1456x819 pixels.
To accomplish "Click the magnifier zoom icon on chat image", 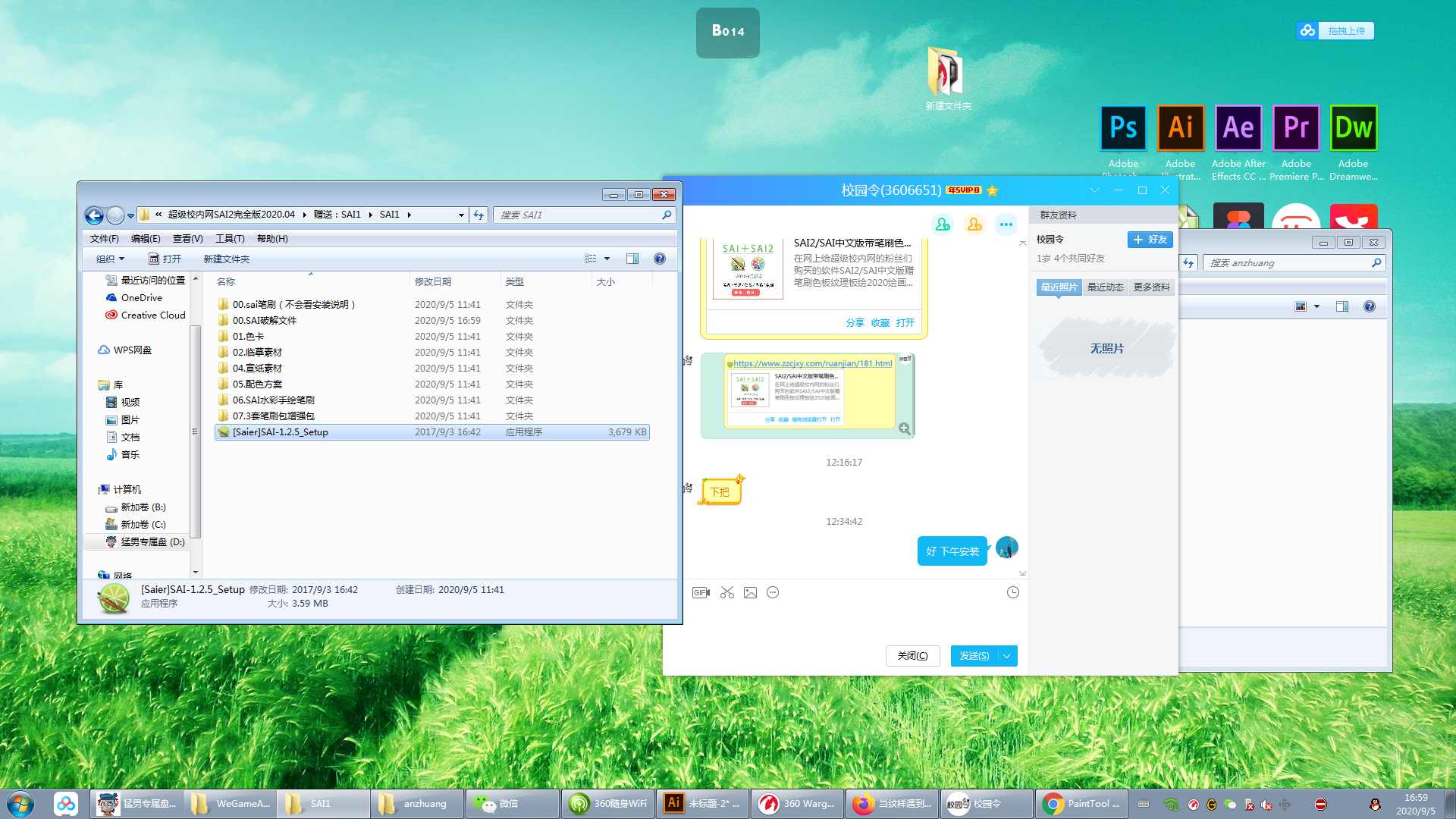I will click(905, 428).
